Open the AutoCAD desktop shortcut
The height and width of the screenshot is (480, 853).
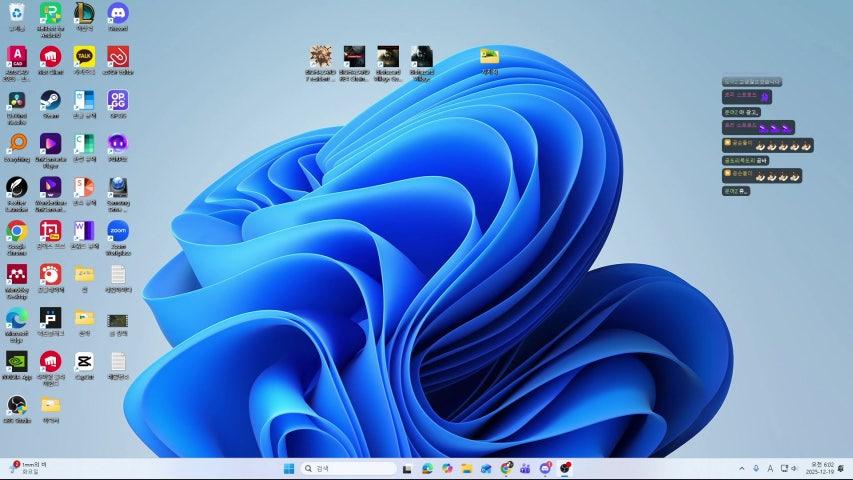tap(16, 56)
